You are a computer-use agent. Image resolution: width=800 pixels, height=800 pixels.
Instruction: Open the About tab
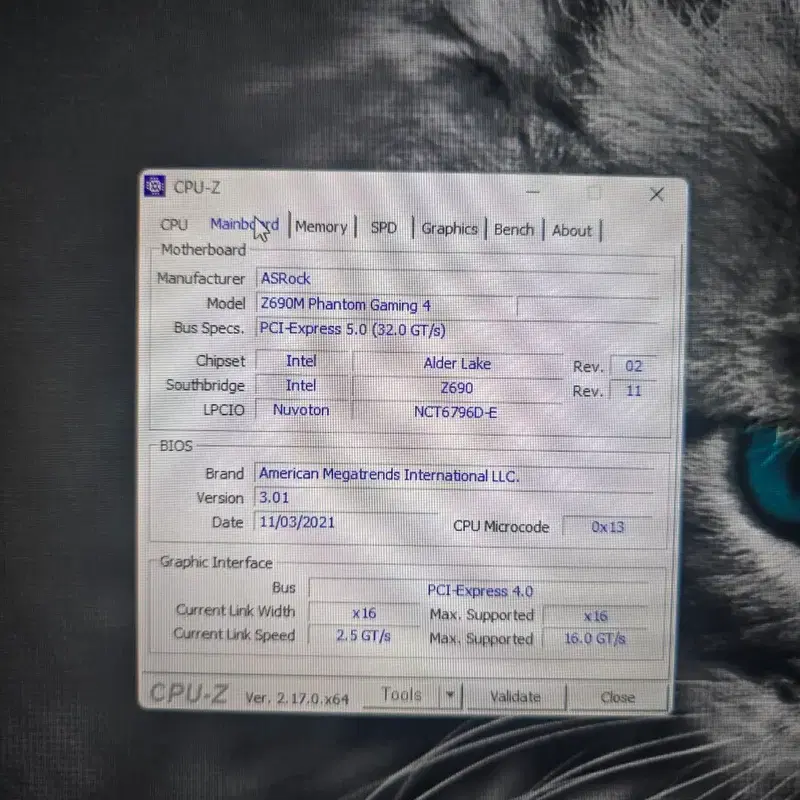pyautogui.click(x=572, y=231)
